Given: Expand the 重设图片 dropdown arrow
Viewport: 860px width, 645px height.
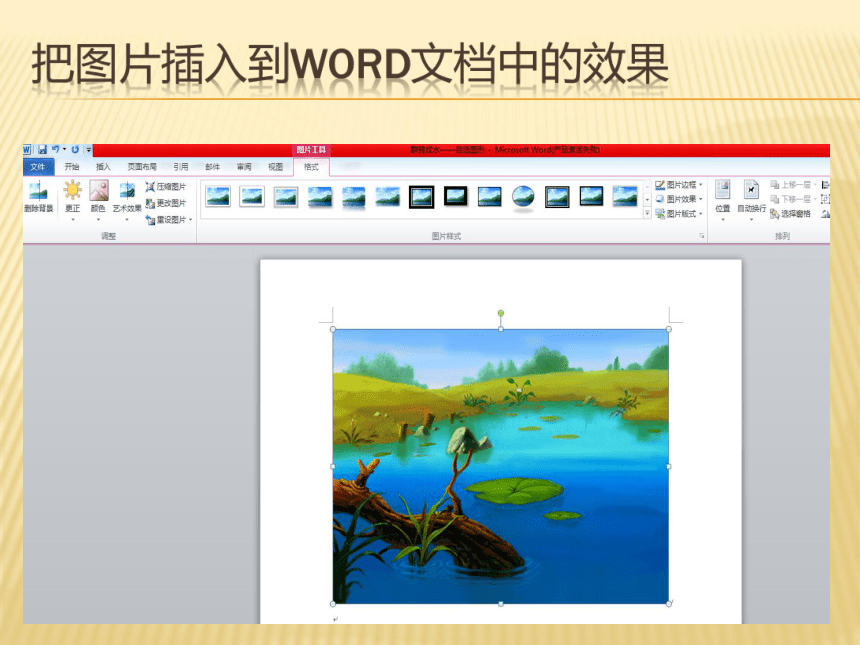Looking at the screenshot, I should click(x=191, y=219).
